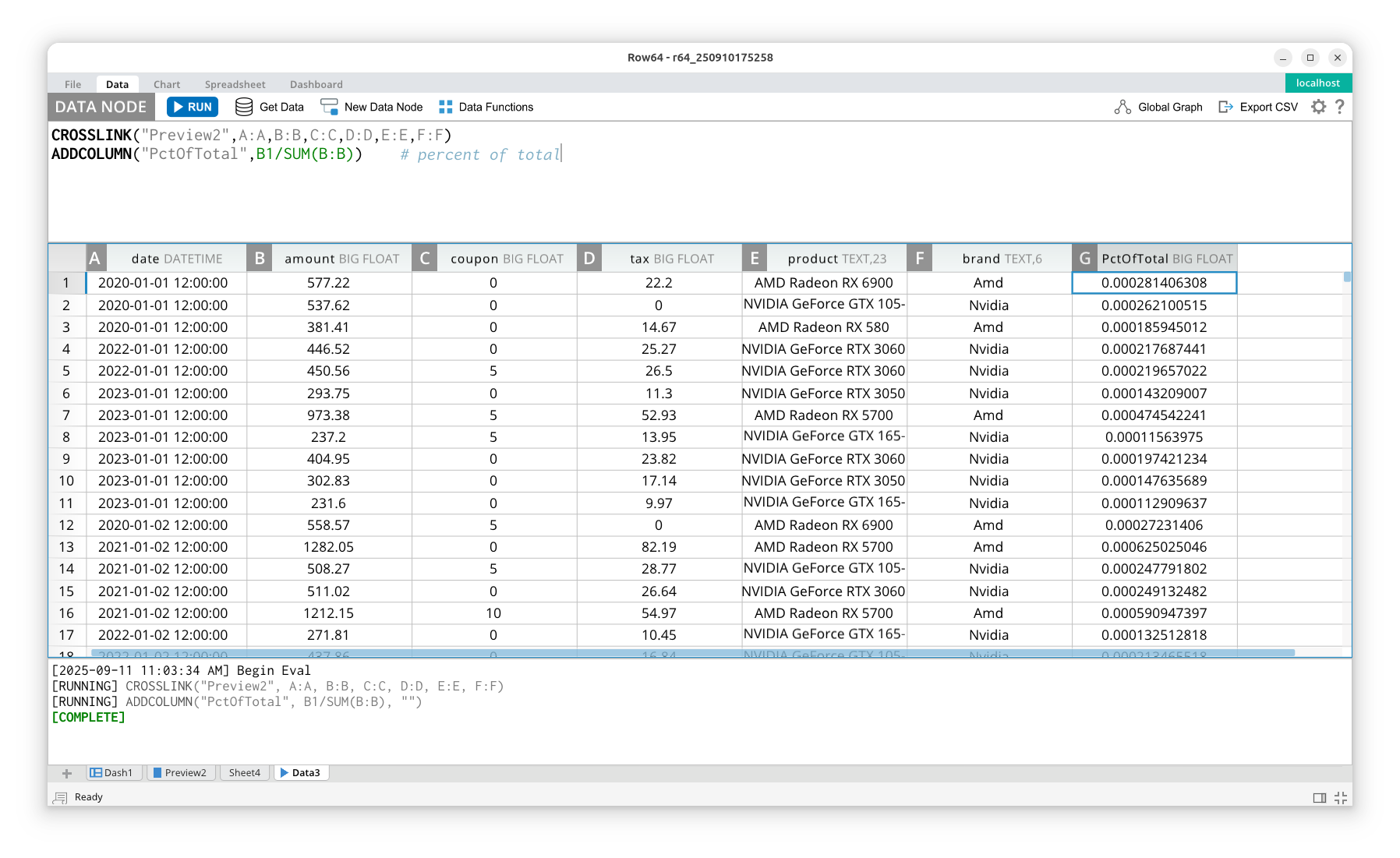Viewport: 1400px width, 858px height.
Task: Open the Data Functions grid icon
Action: tap(446, 107)
